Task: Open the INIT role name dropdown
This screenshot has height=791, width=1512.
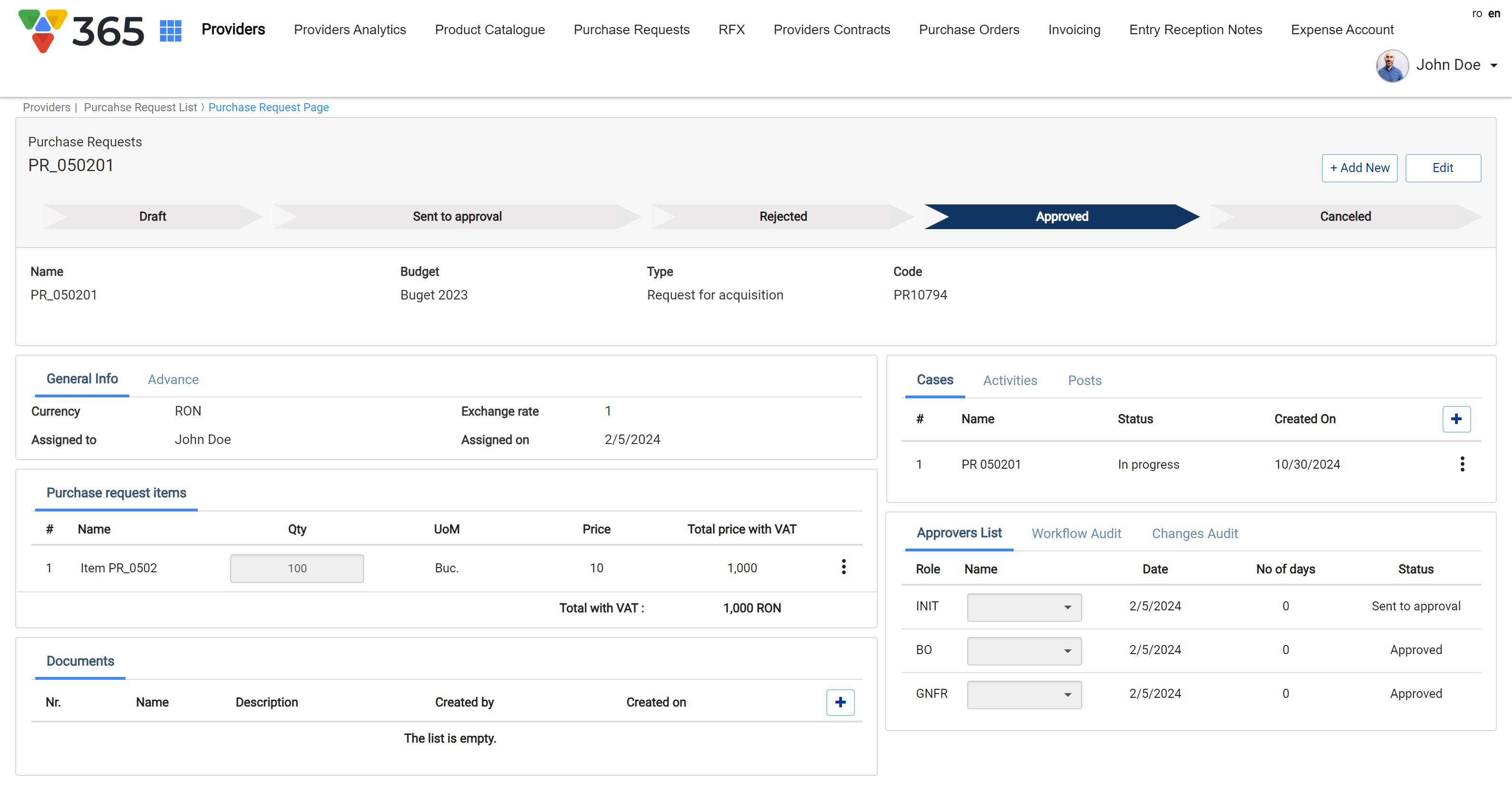Action: [x=1024, y=607]
